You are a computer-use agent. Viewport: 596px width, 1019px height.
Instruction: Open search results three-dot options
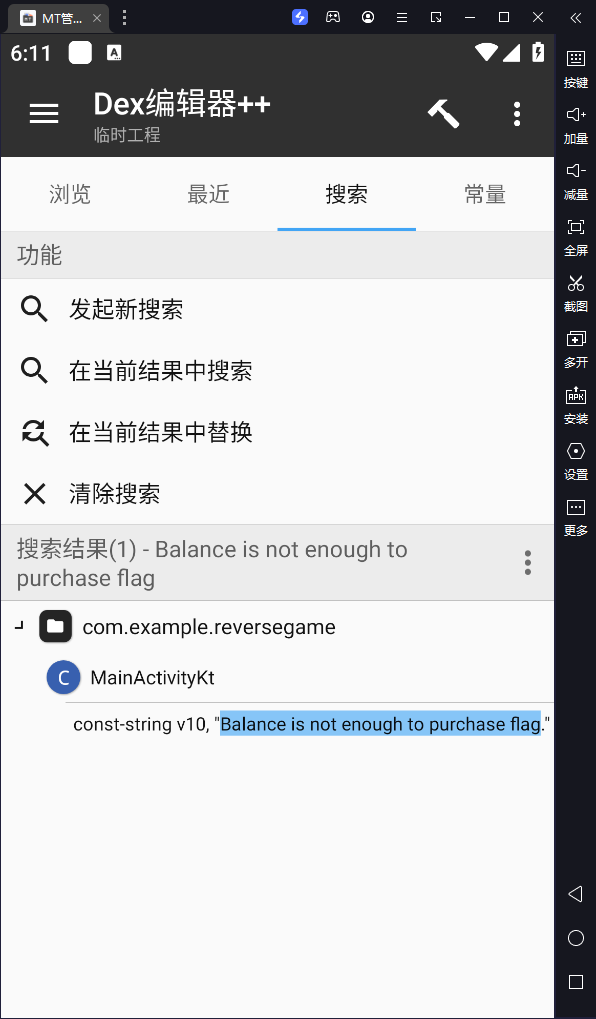pos(527,563)
